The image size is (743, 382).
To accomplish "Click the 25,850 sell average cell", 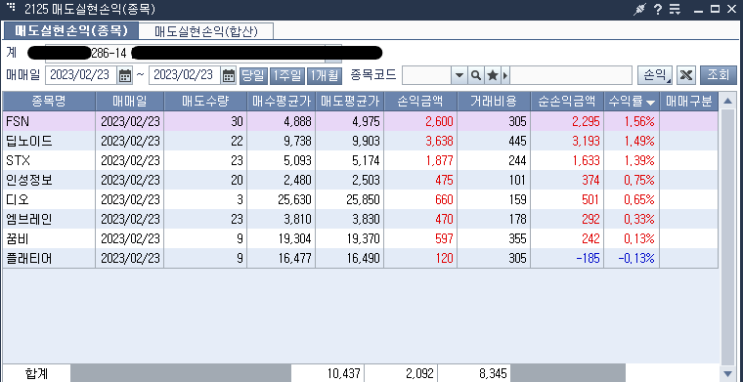I will [x=350, y=199].
